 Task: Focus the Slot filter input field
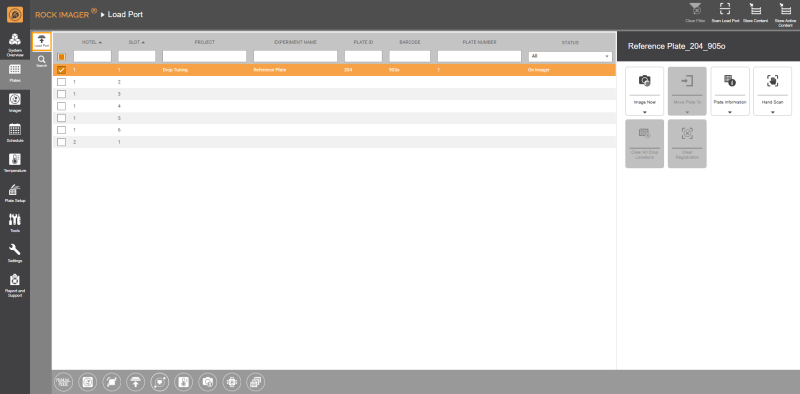(137, 56)
